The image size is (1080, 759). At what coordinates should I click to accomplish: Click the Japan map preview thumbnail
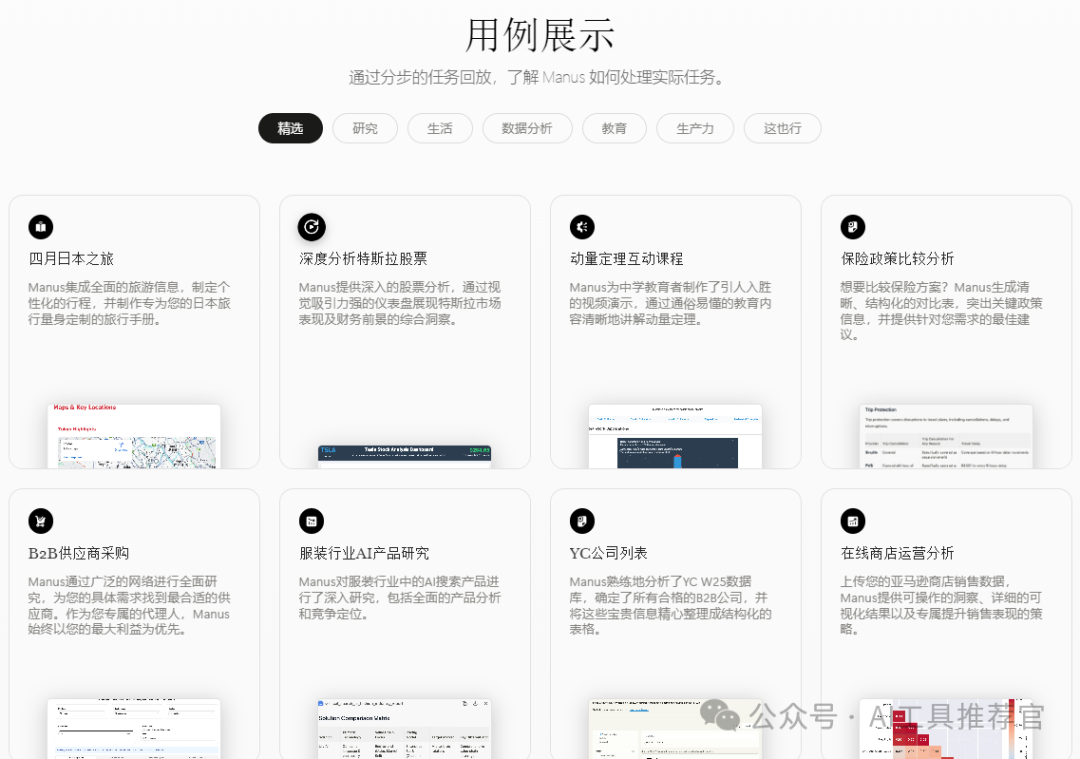(x=134, y=436)
